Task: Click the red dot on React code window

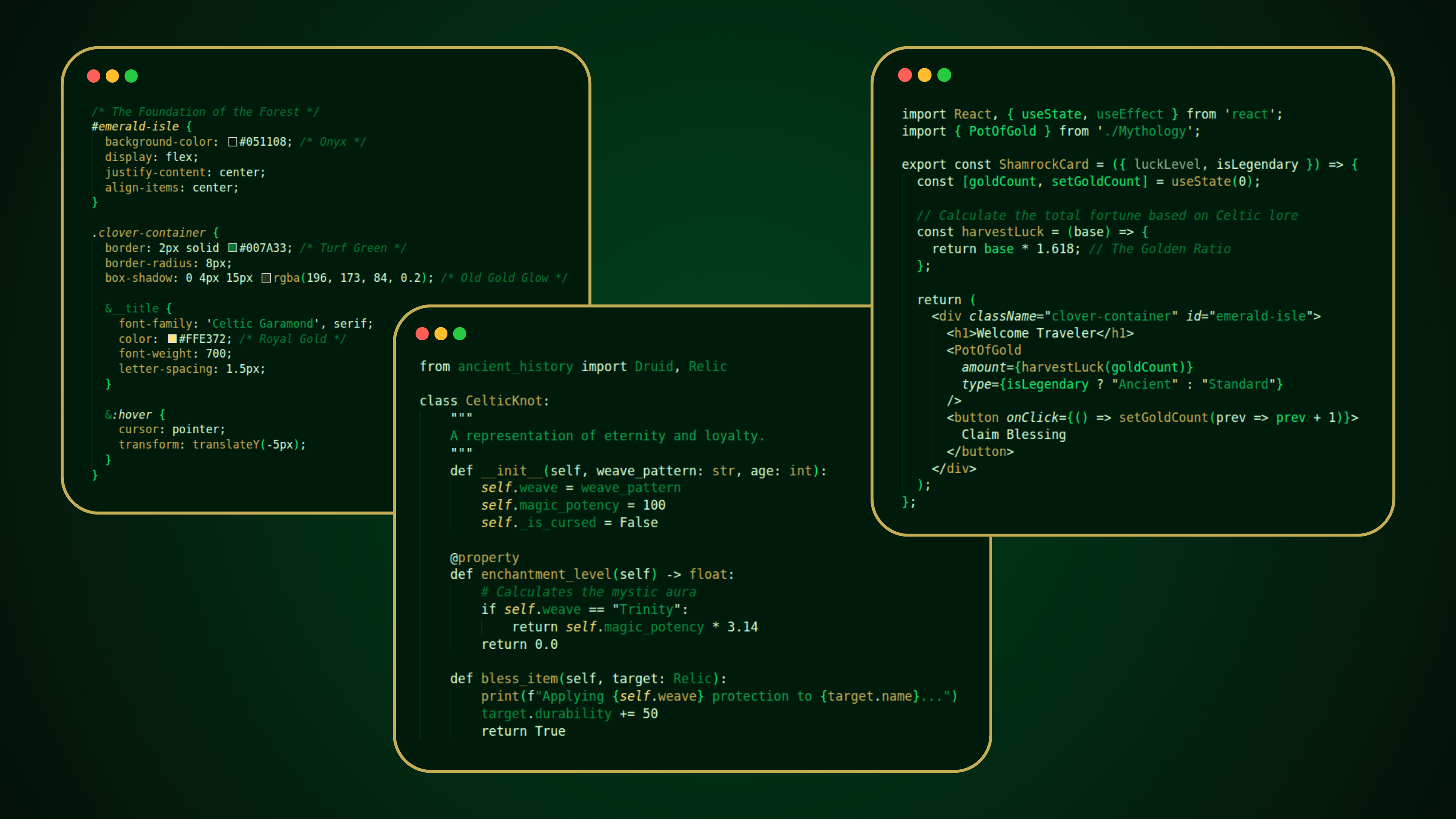Action: coord(905,75)
